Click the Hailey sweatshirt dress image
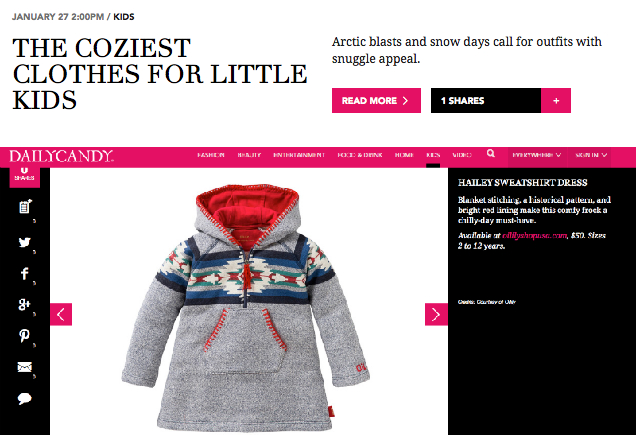 (x=246, y=308)
